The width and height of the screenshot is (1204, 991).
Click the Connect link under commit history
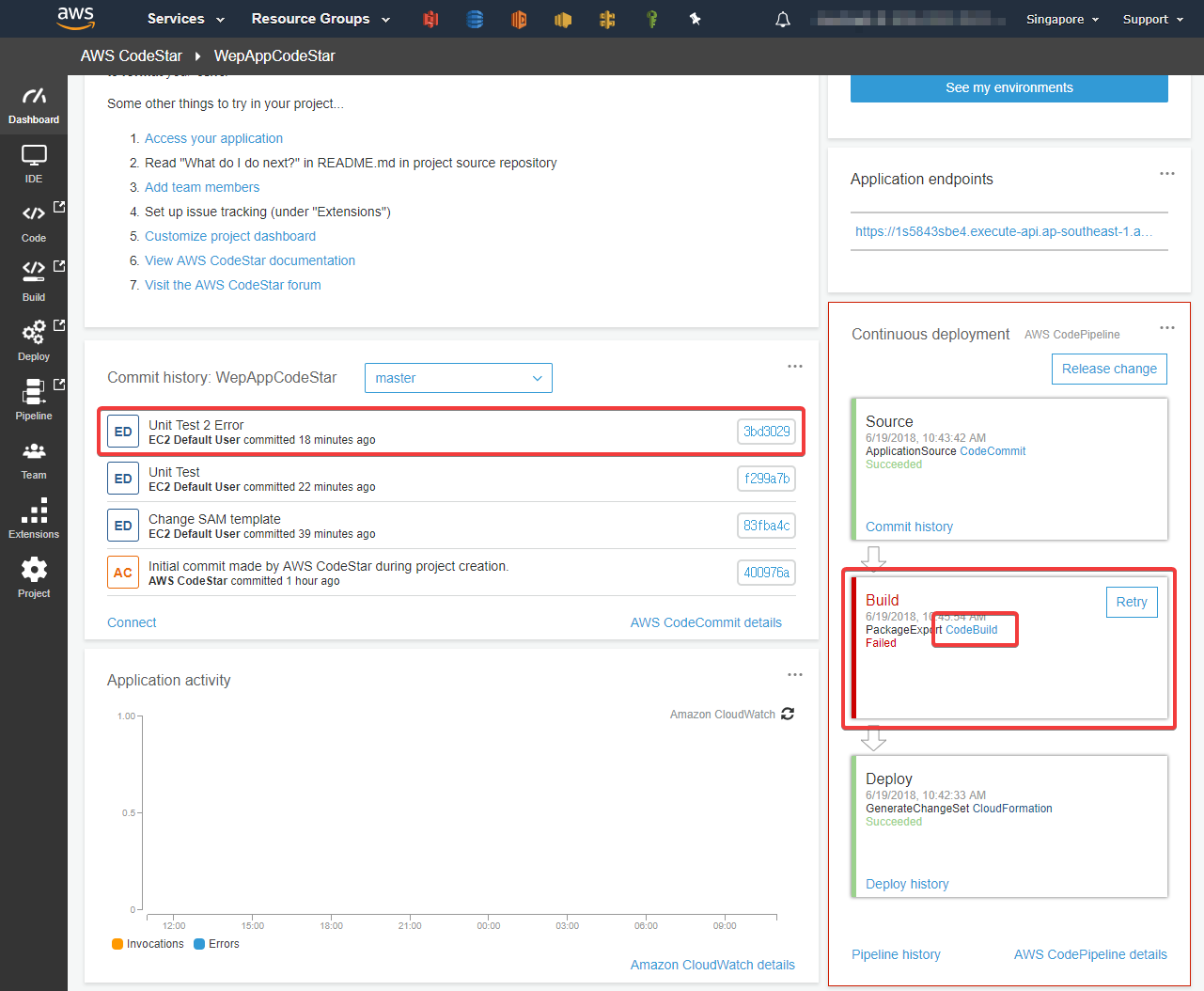tap(132, 622)
